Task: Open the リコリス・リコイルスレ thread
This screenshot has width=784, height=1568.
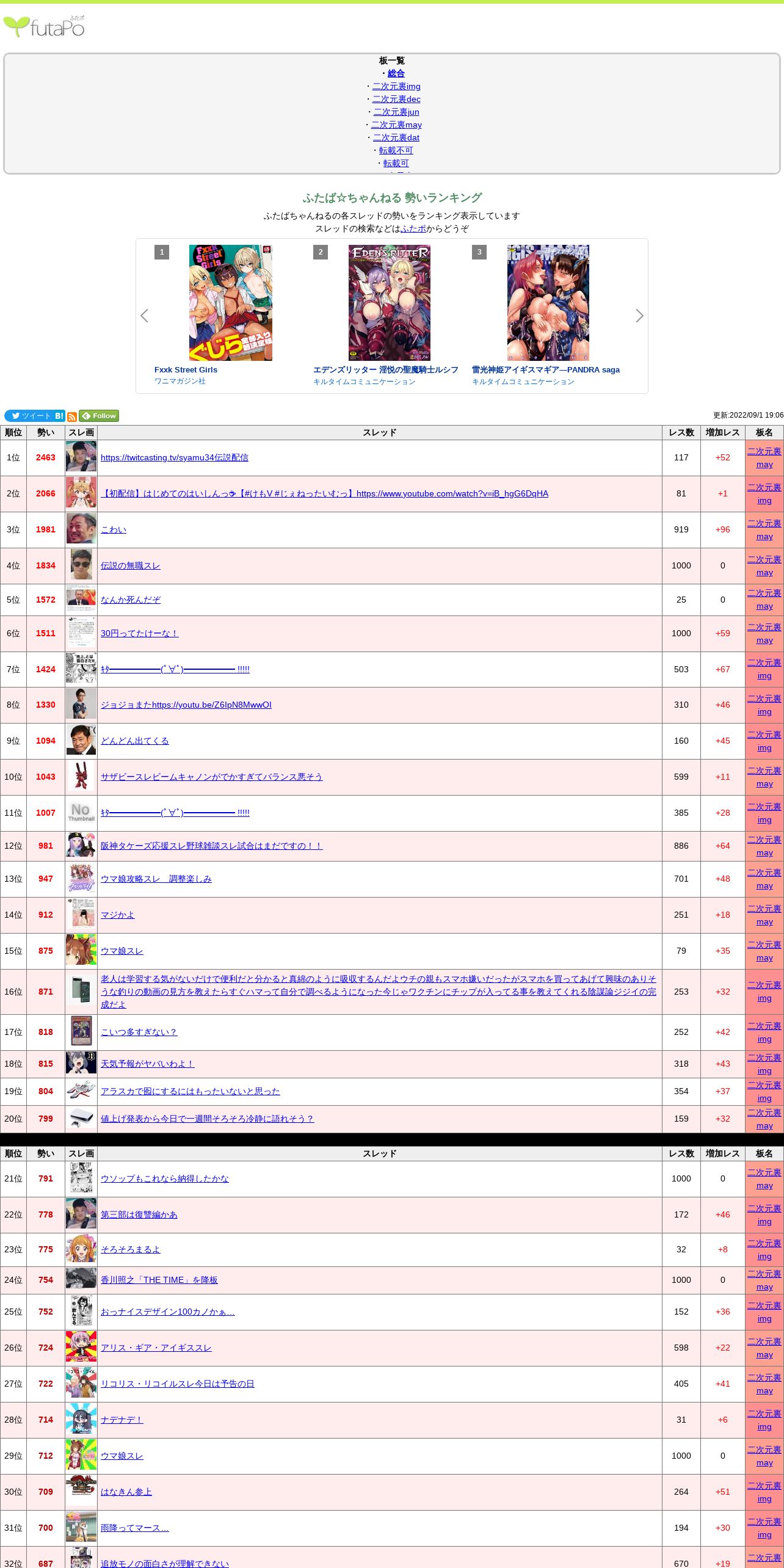Action: click(178, 1384)
